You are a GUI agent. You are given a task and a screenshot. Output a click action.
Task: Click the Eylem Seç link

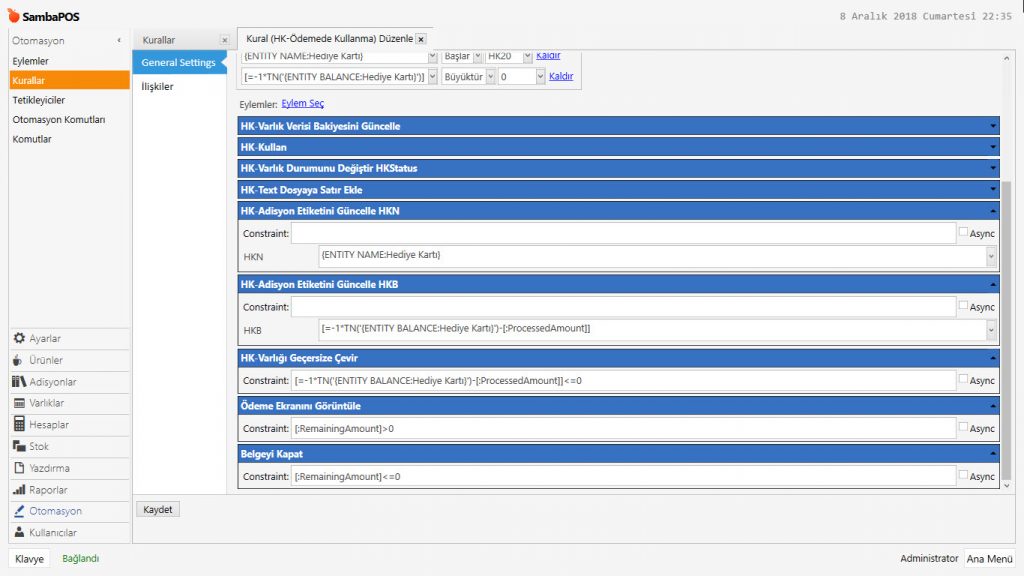click(302, 103)
